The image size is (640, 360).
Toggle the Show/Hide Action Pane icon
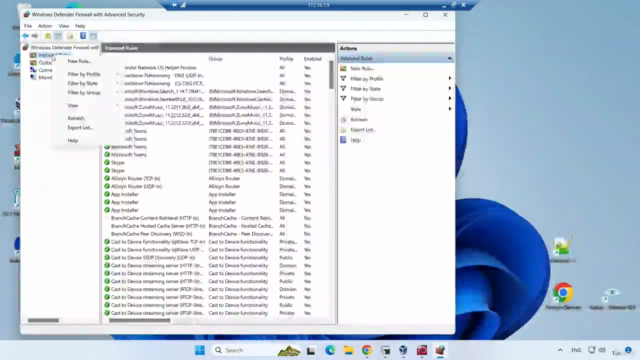pyautogui.click(x=93, y=36)
